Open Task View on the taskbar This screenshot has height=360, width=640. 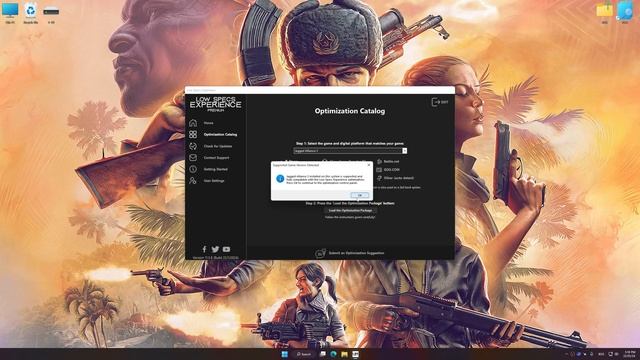(323, 354)
